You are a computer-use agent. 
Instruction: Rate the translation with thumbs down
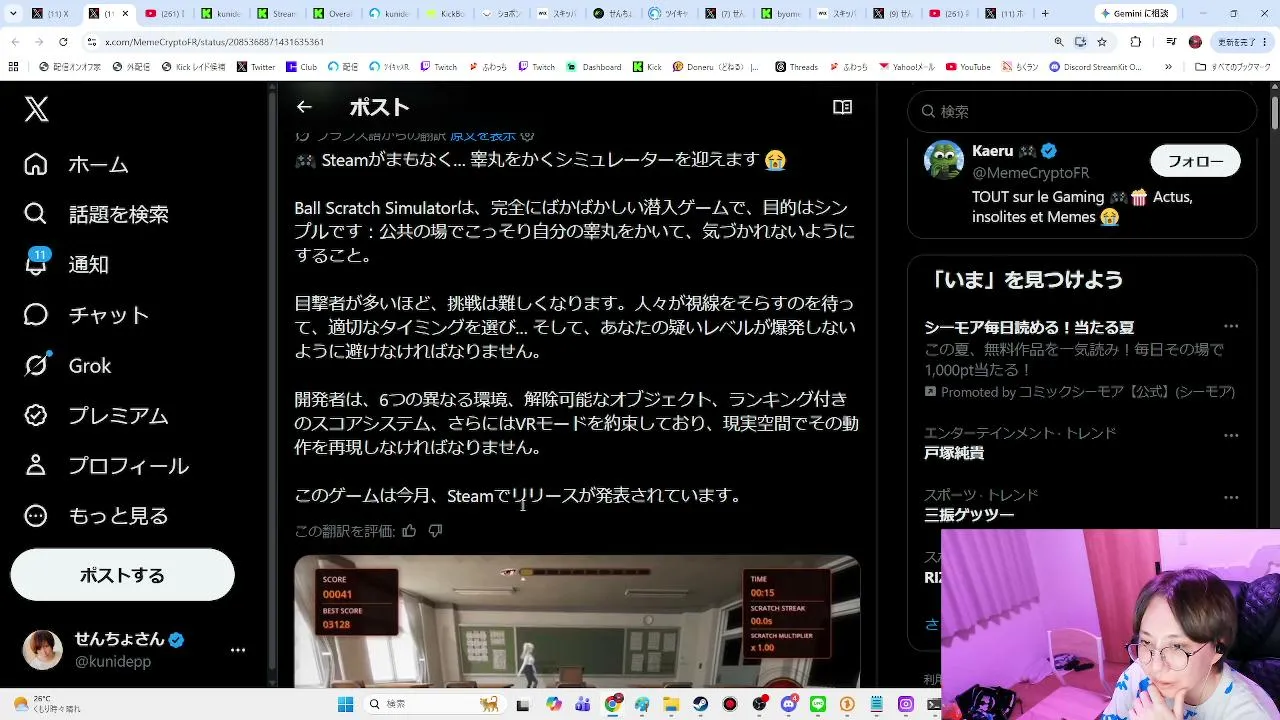click(x=435, y=531)
